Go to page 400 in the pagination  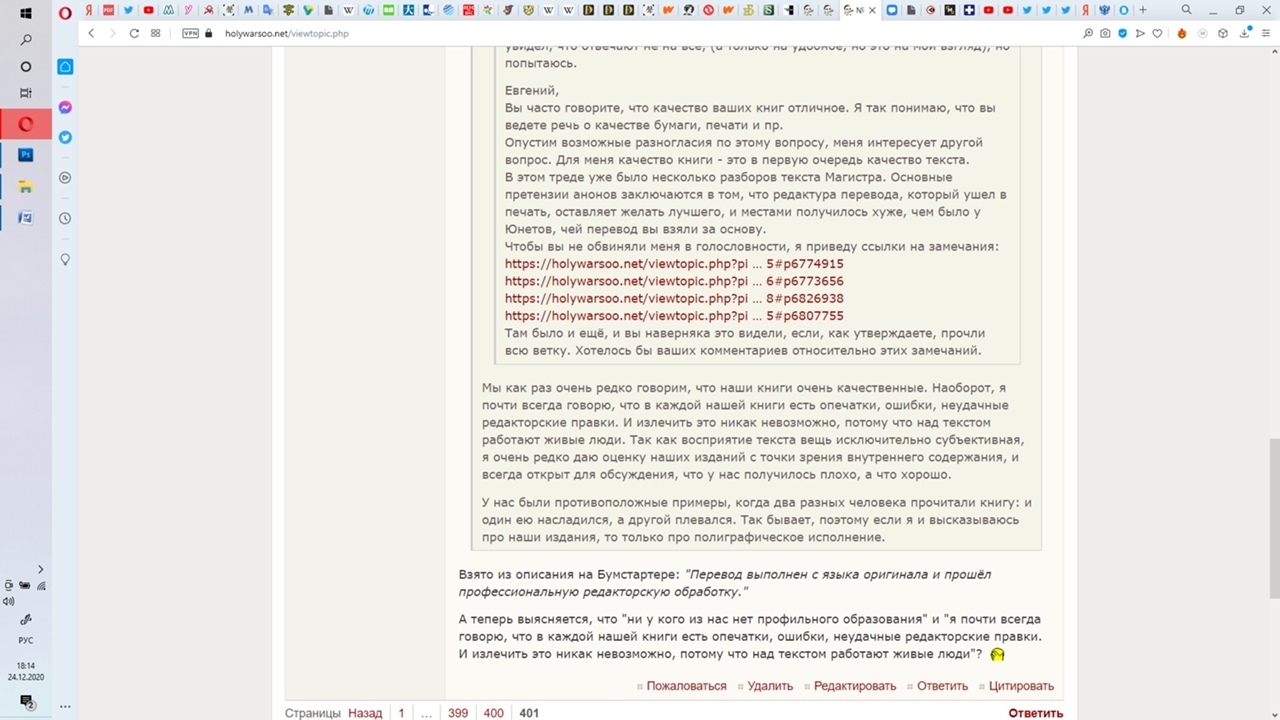(x=493, y=713)
